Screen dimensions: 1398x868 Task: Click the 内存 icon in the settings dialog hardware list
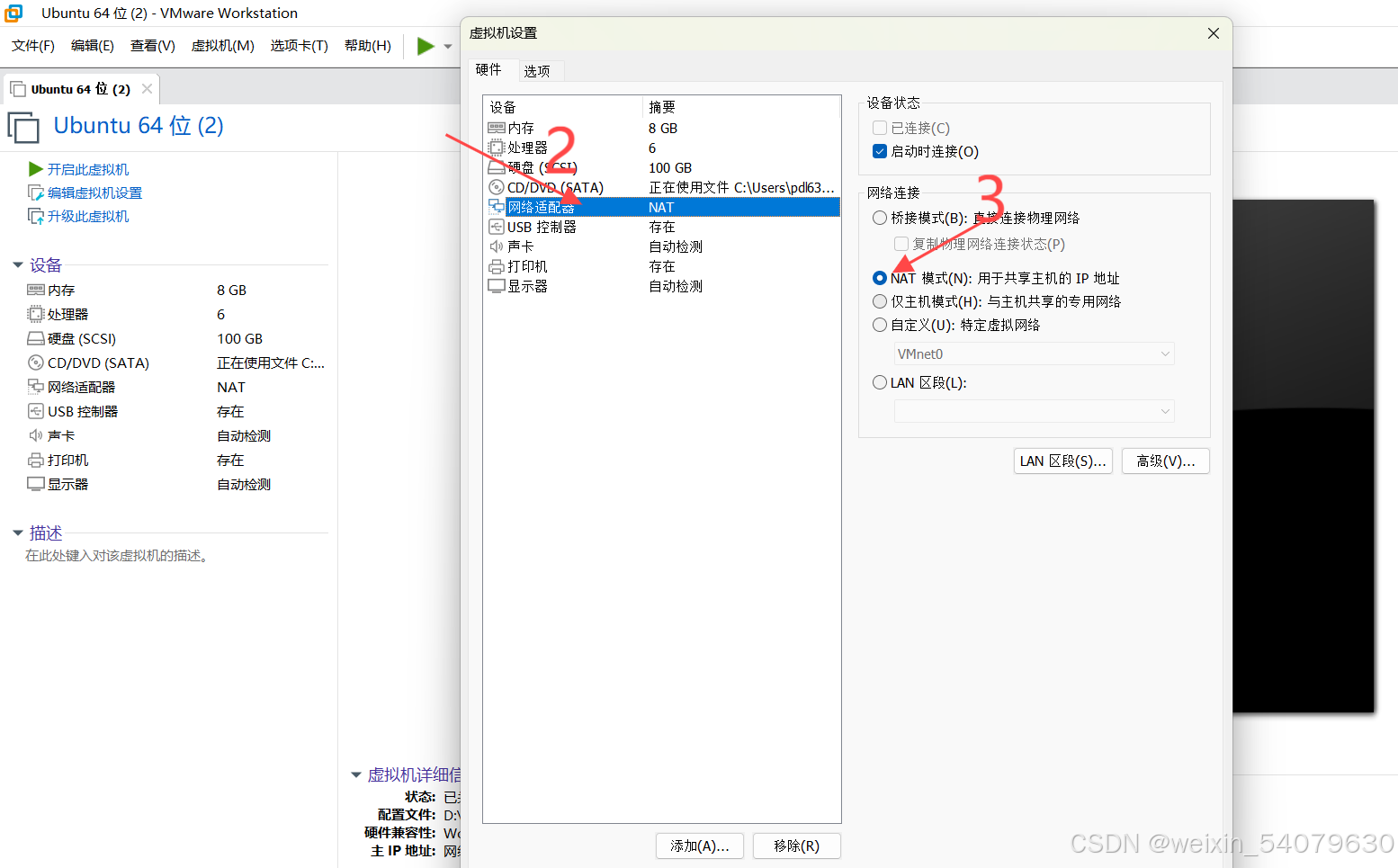pos(497,128)
